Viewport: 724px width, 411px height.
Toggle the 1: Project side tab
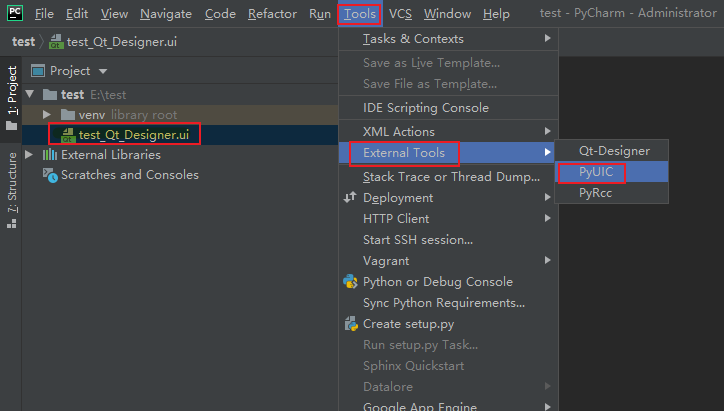tap(12, 91)
